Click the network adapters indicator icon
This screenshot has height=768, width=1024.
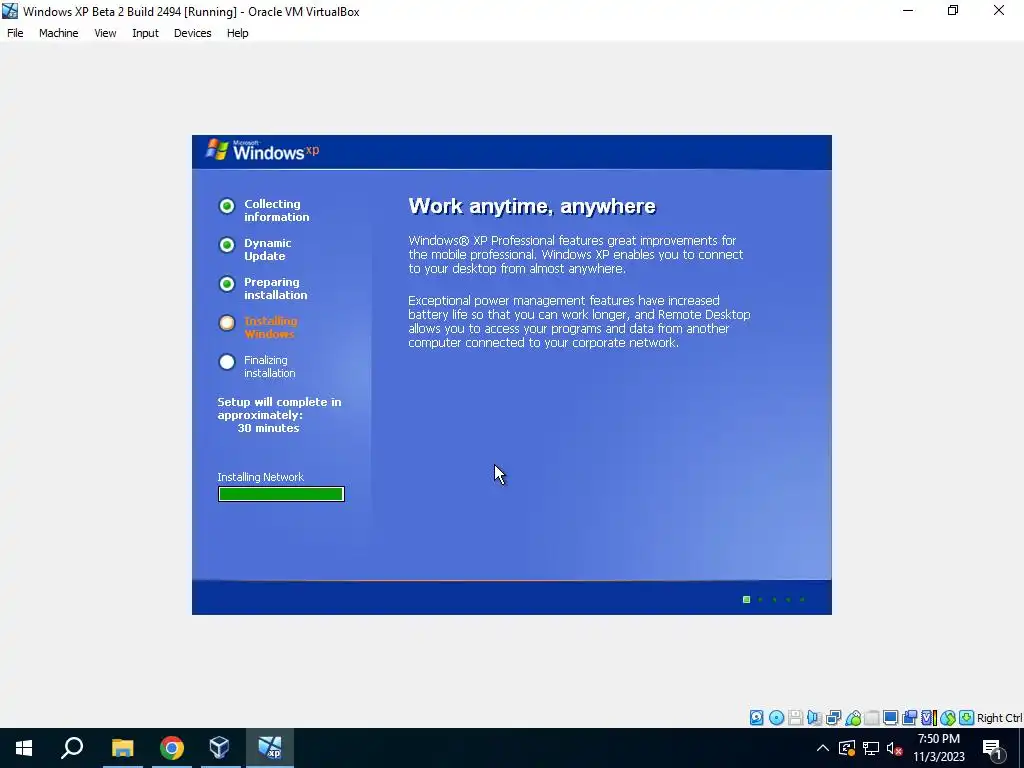click(833, 718)
